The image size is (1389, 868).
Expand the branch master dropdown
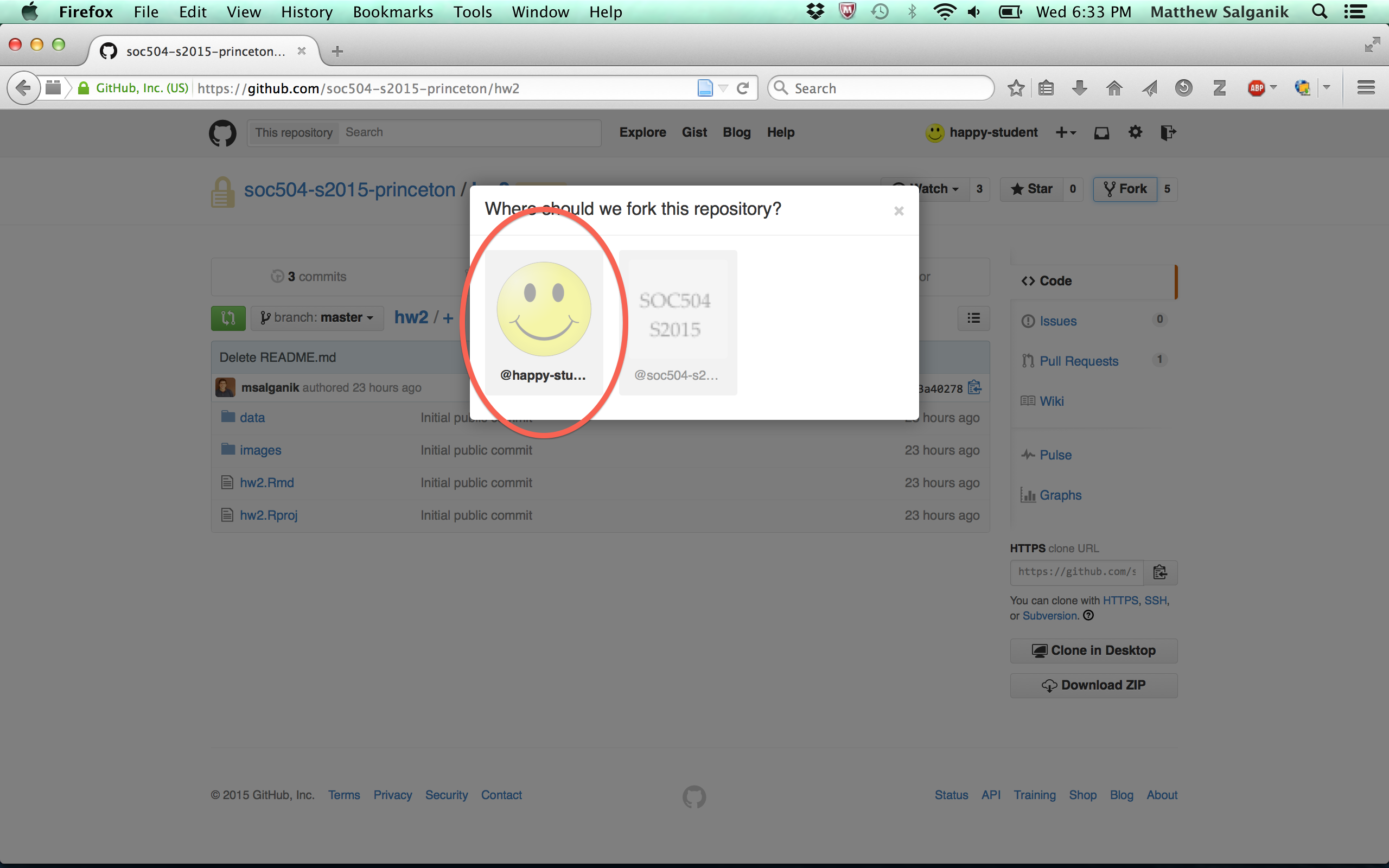[x=317, y=318]
